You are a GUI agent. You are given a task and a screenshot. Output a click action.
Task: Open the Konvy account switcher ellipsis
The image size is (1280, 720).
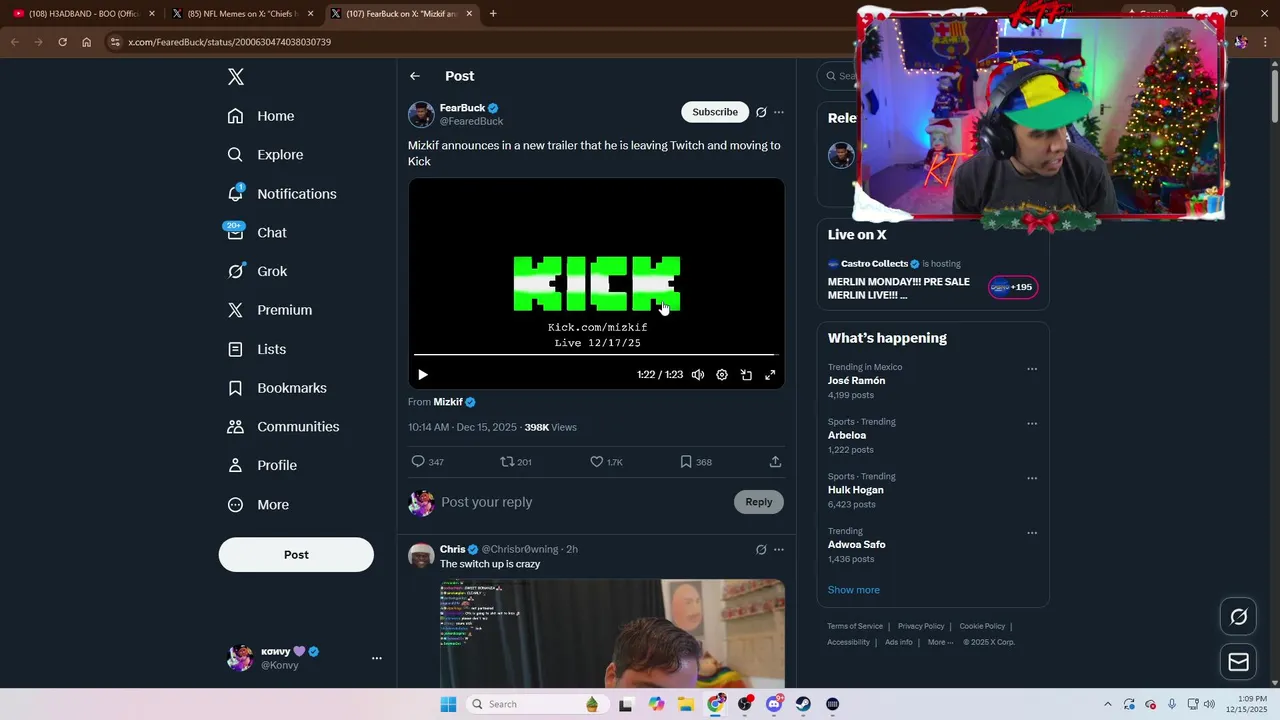[377, 658]
